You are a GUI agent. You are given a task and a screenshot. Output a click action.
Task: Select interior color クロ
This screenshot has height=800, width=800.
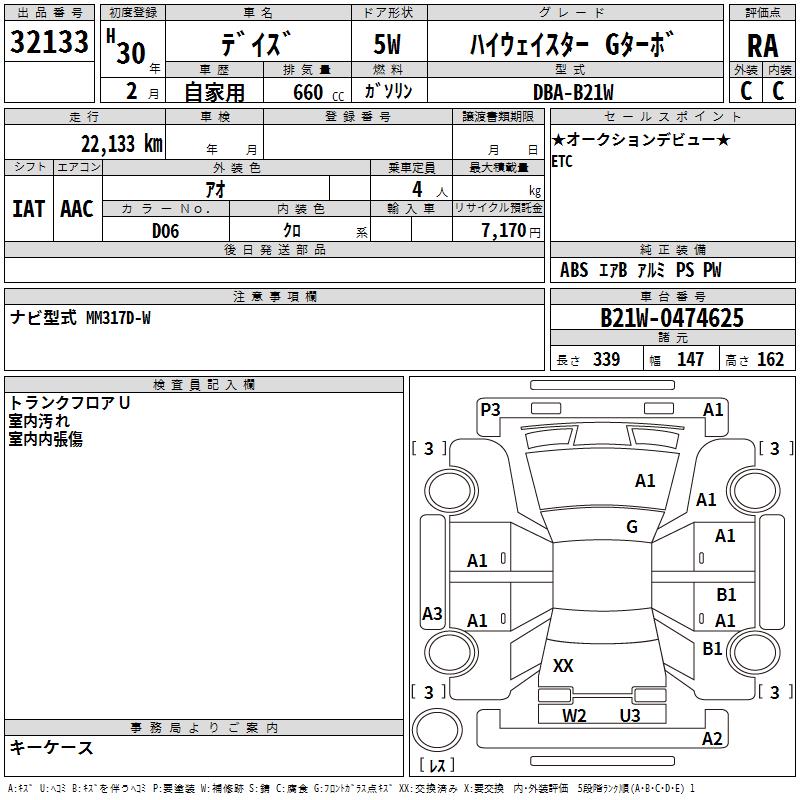coord(292,231)
